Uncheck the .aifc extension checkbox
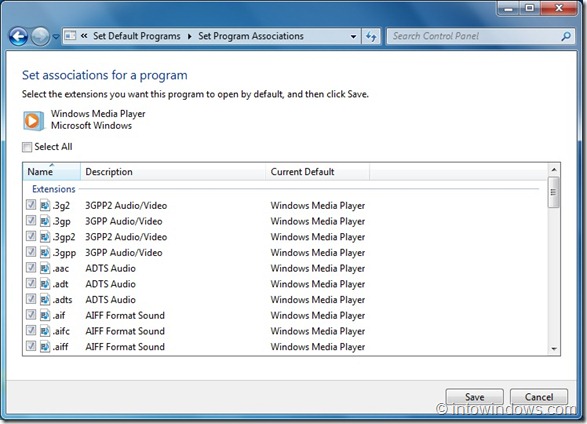The width and height of the screenshot is (587, 424). click(x=31, y=330)
